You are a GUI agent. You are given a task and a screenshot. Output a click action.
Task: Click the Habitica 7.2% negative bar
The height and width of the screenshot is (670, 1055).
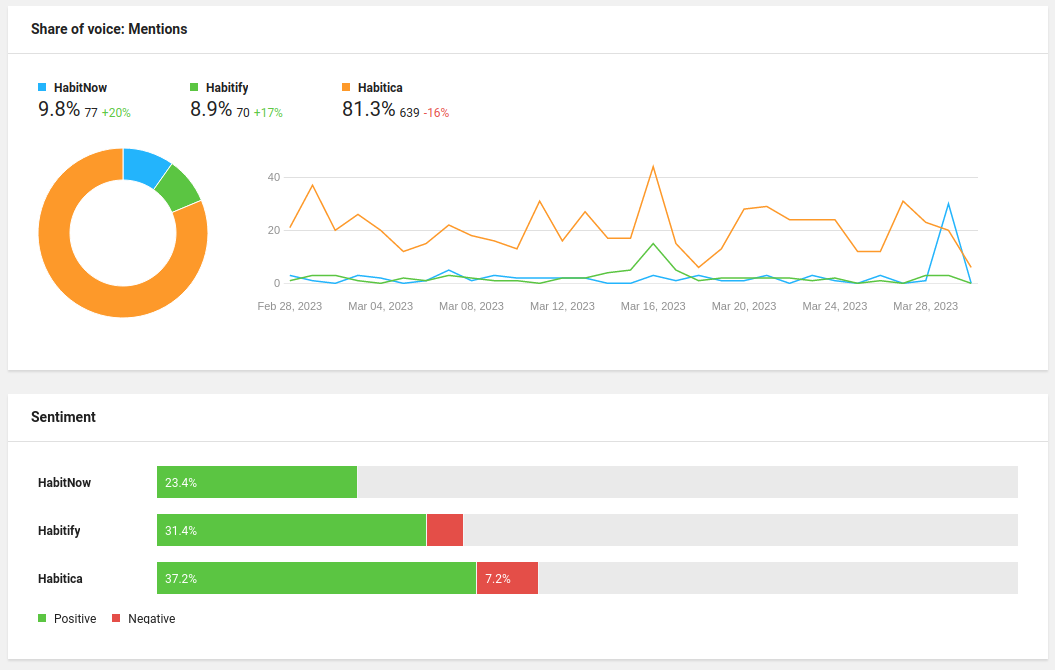(507, 579)
